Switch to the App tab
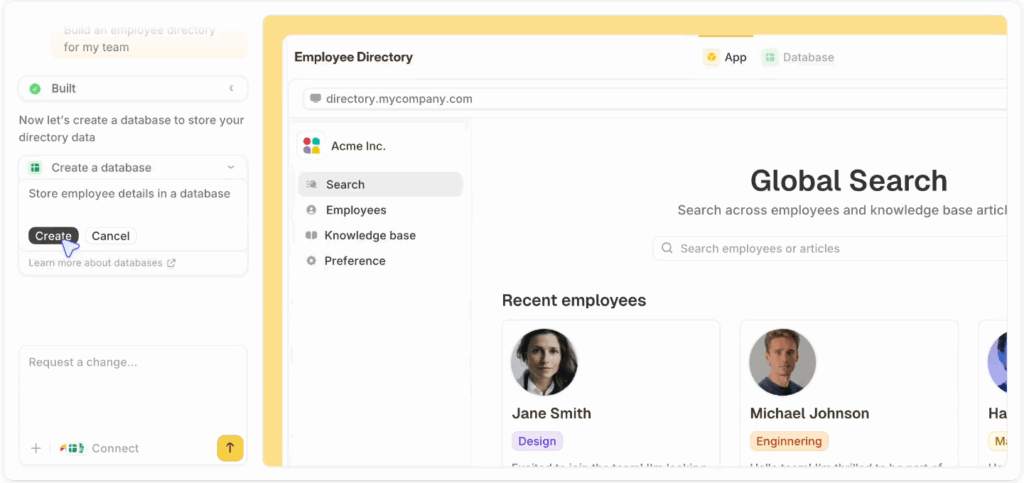Image resolution: width=1024 pixels, height=483 pixels. (725, 58)
